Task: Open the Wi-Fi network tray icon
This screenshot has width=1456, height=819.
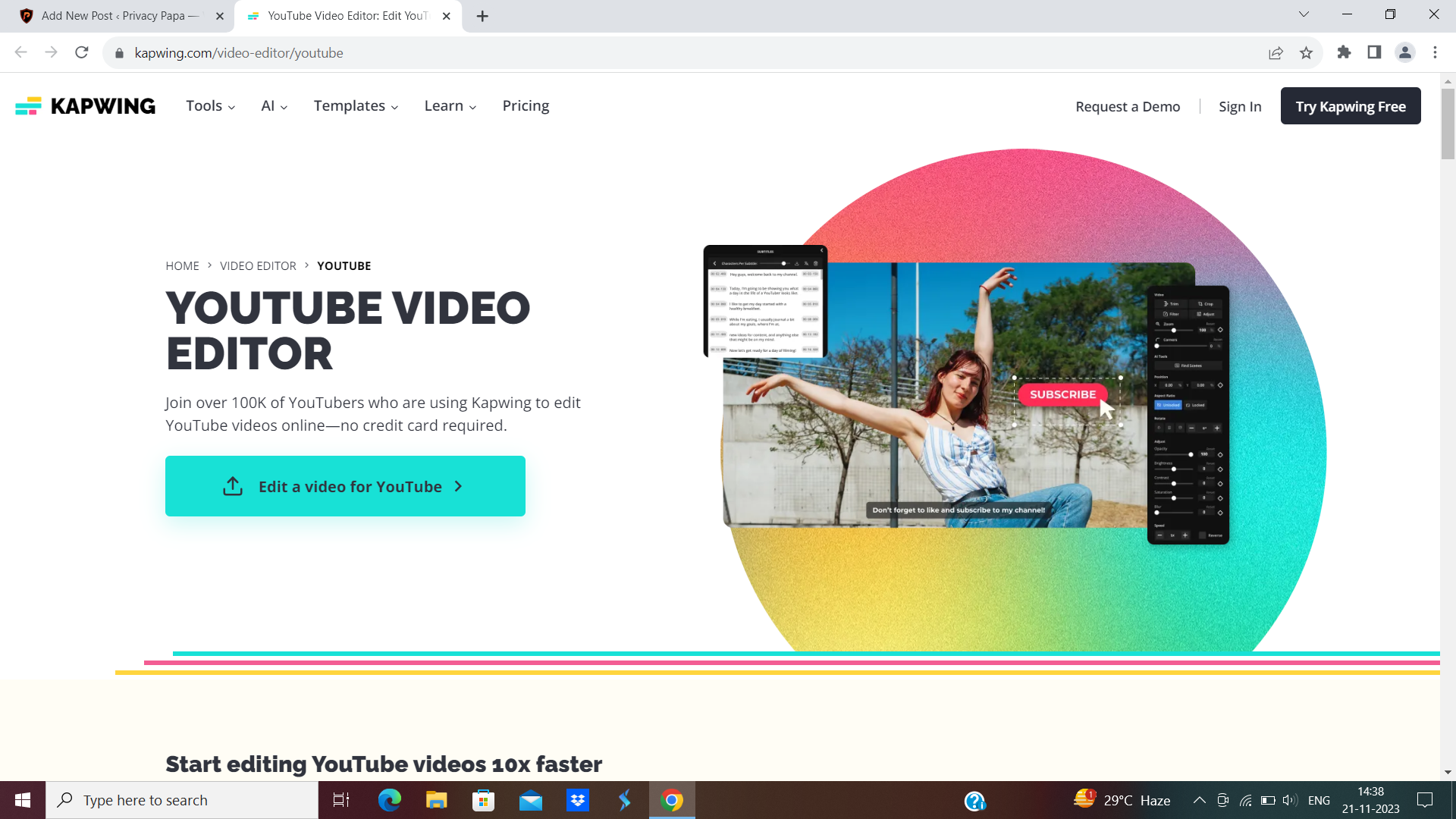Action: pyautogui.click(x=1245, y=800)
